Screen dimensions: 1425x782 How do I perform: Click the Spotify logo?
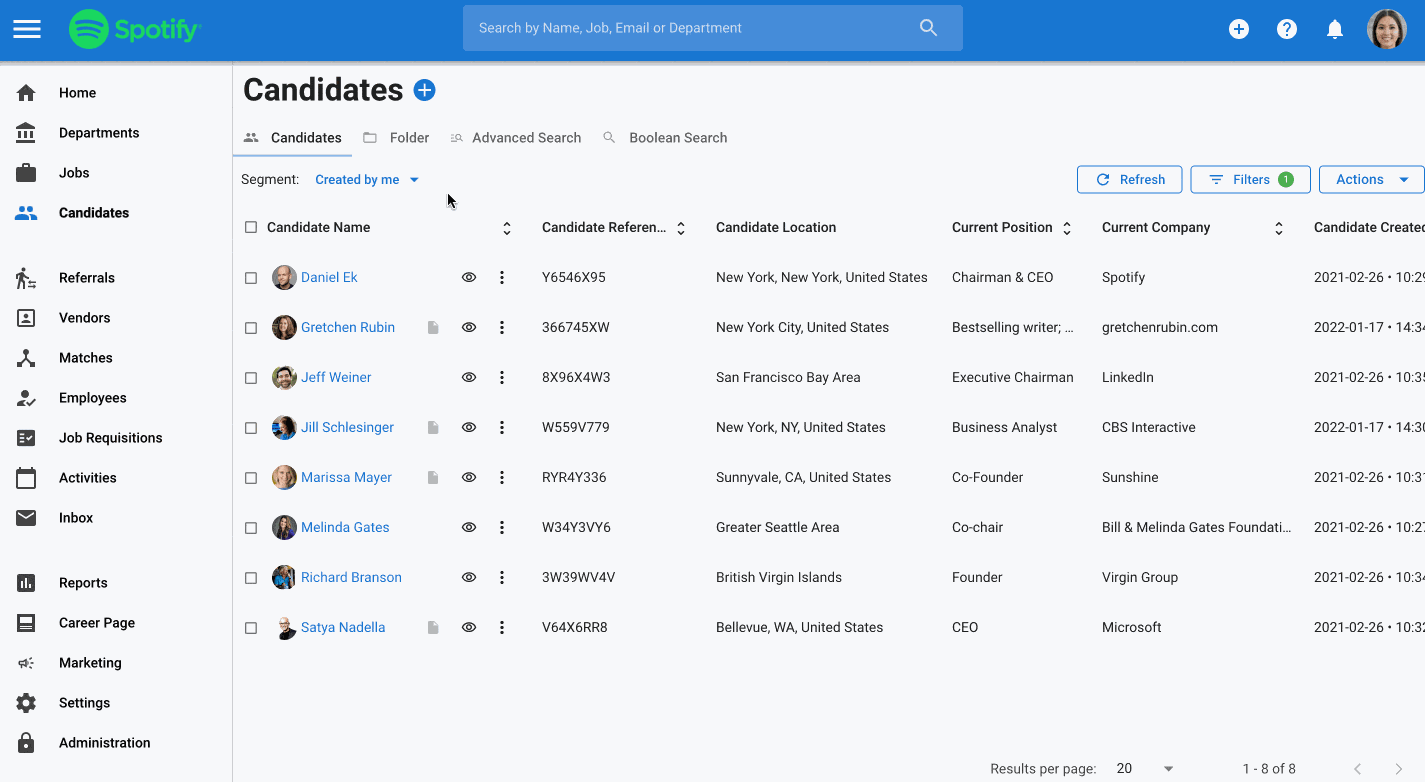[x=135, y=29]
